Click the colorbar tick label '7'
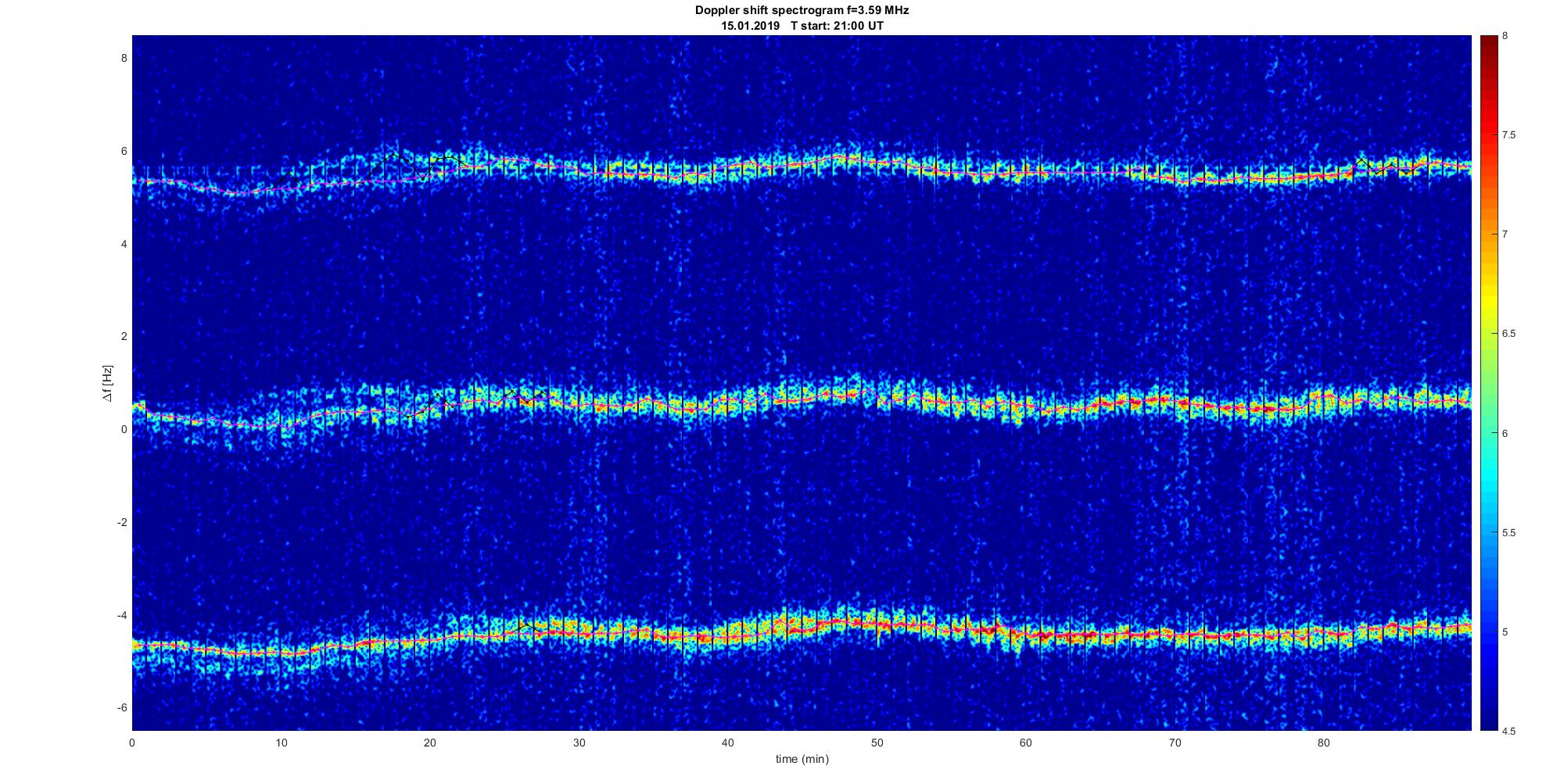This screenshot has height=784, width=1564. [1505, 234]
